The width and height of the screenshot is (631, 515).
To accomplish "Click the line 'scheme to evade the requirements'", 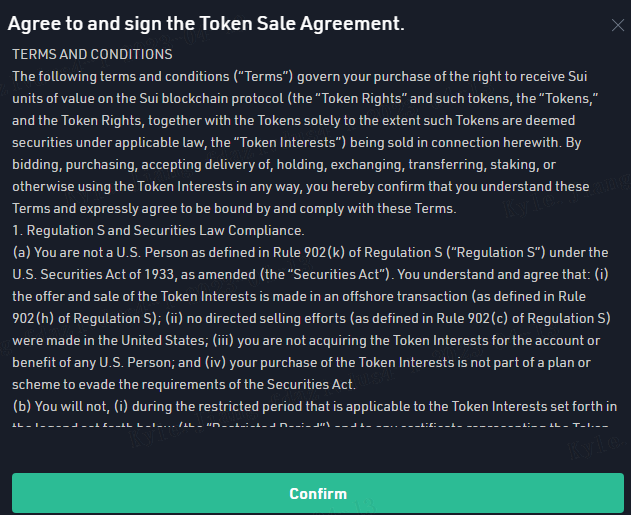I will point(184,385).
